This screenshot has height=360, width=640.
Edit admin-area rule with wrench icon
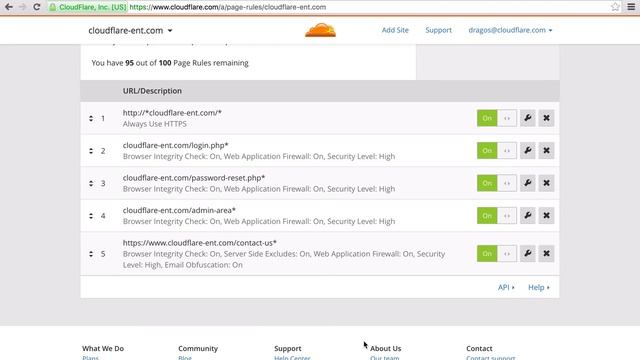[x=527, y=216]
